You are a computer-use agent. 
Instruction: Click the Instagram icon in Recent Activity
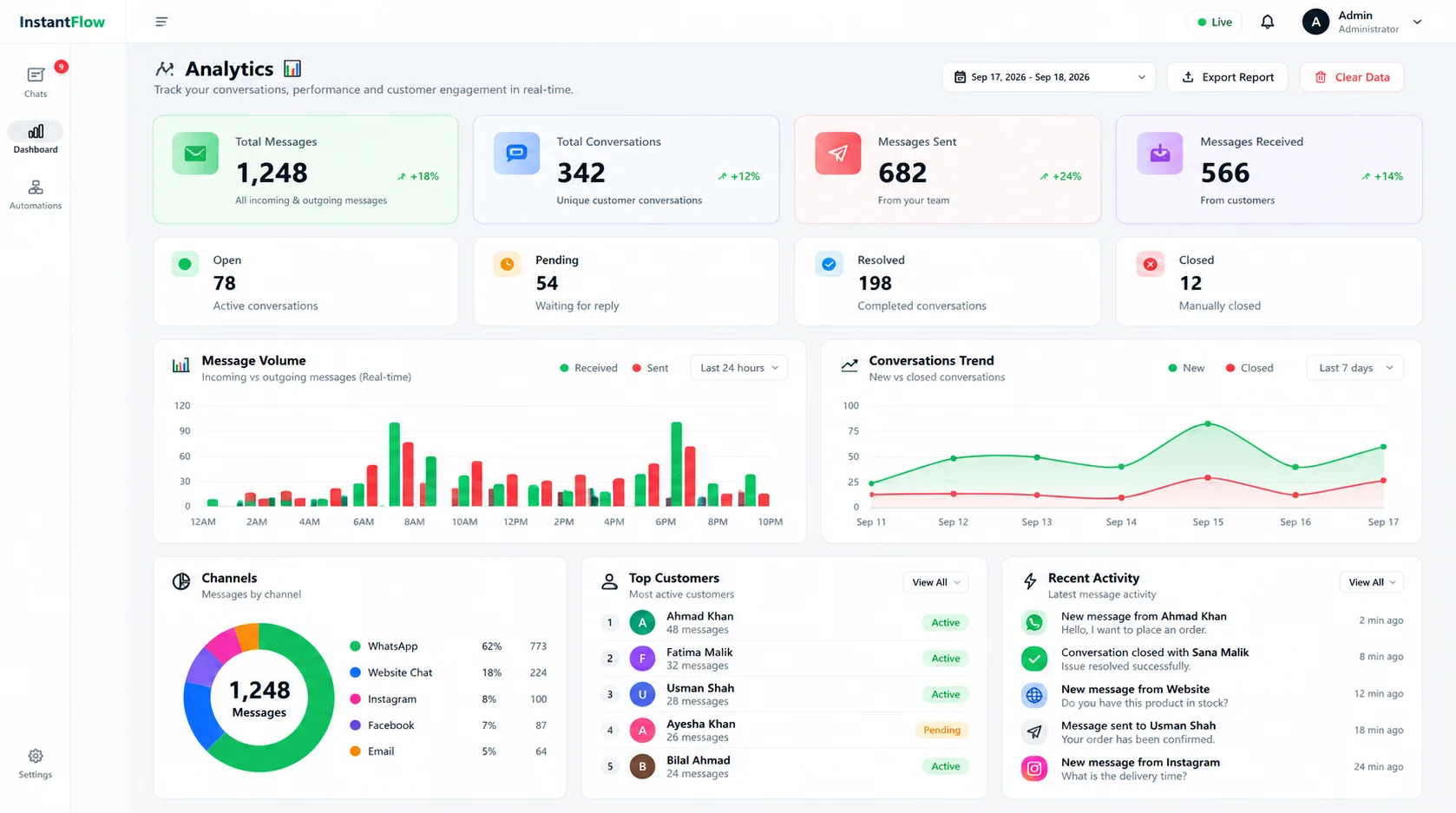click(1034, 769)
